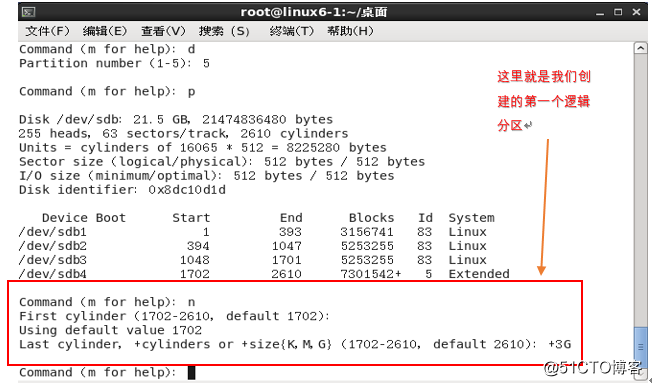Click the Blocks column header

[371, 218]
